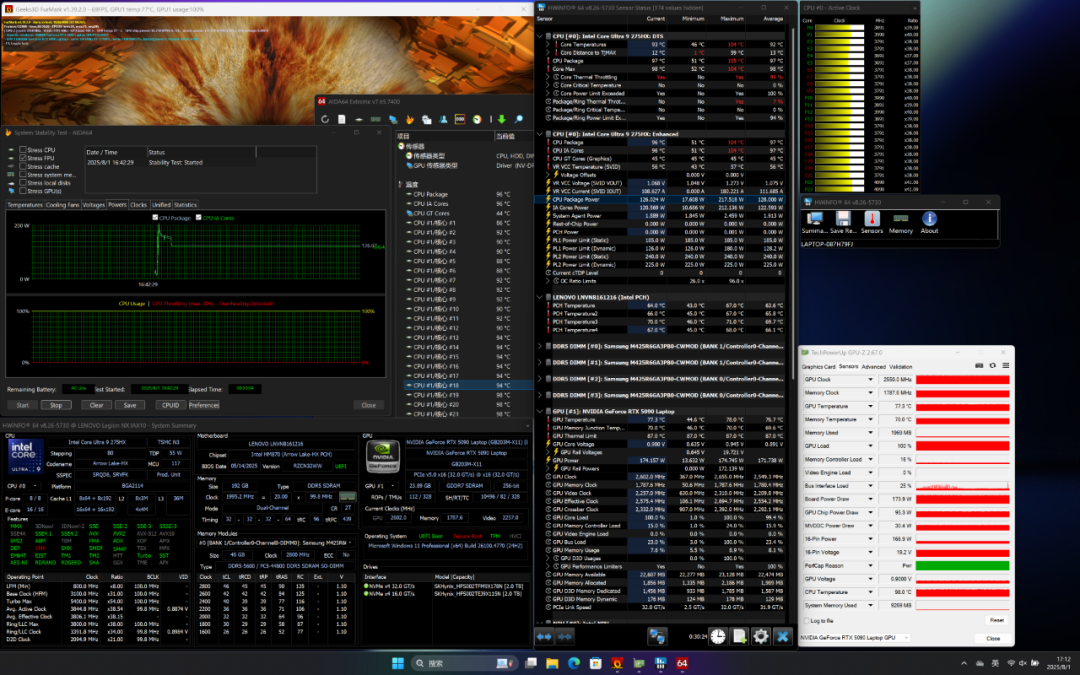Viewport: 1080px width, 675px height.
Task: Open the AIDA64 report page icon
Action: 342,119
